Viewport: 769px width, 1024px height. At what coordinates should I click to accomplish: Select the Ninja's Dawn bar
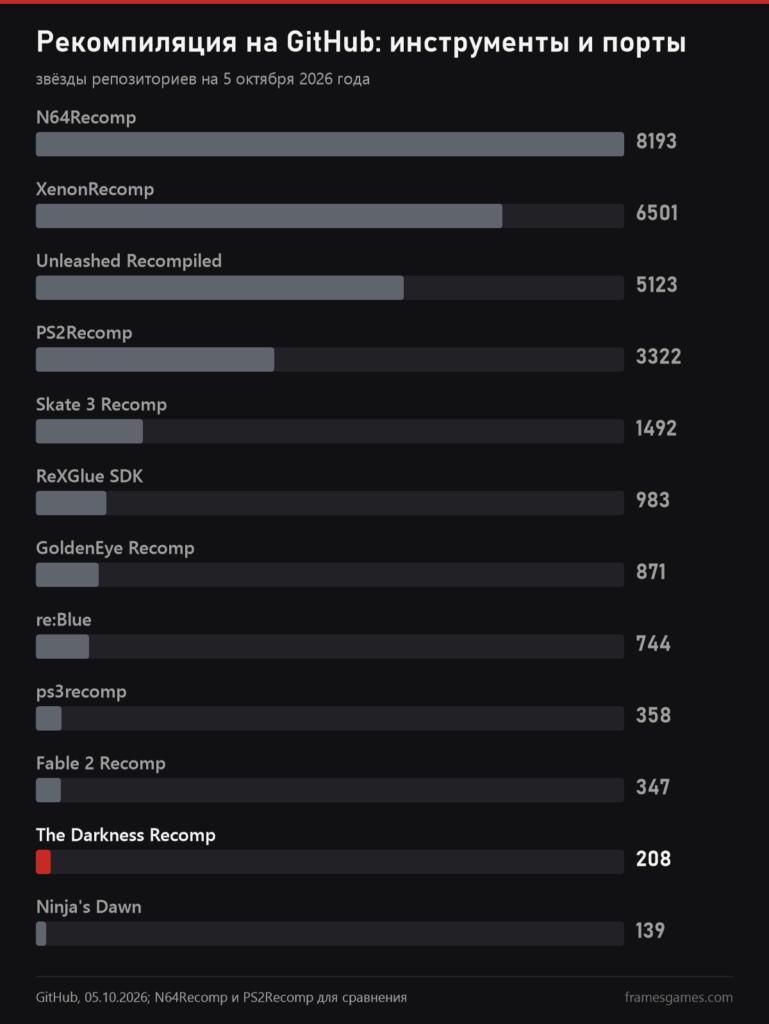pos(41,934)
